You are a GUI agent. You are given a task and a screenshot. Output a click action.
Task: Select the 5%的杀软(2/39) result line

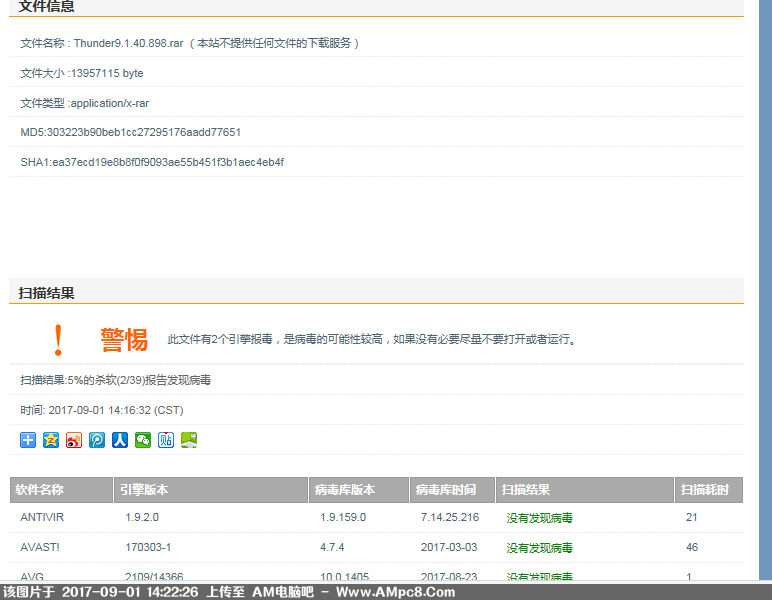click(x=115, y=380)
